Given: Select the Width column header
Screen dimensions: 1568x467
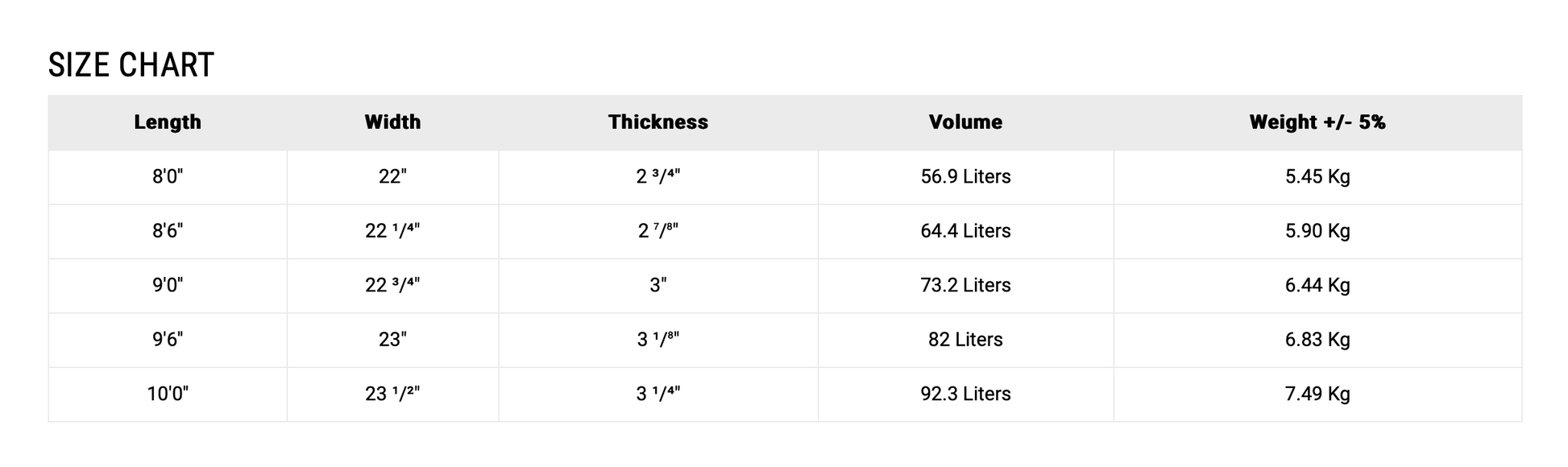Looking at the screenshot, I should [x=392, y=122].
